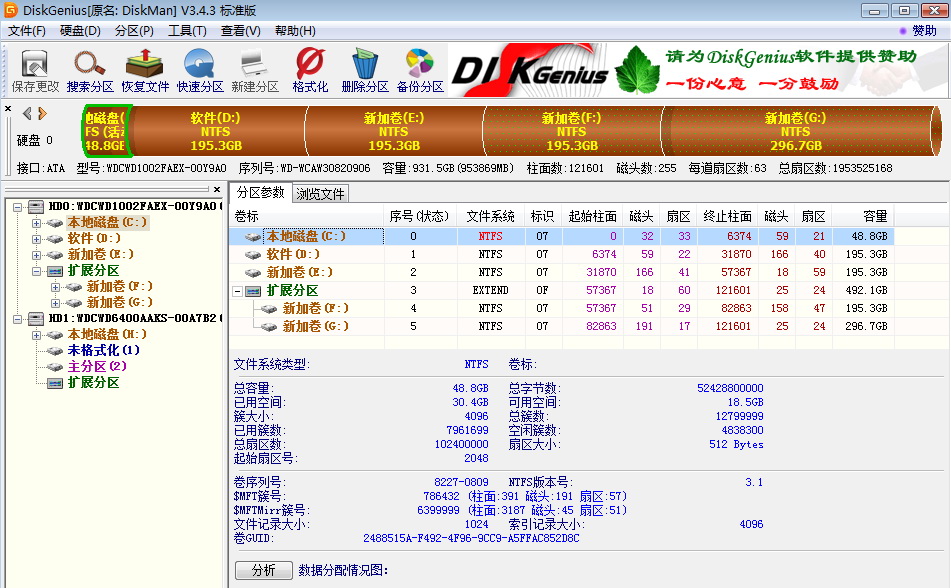This screenshot has width=951, height=588.
Task: Open the 查看(V) menu
Action: click(x=241, y=31)
